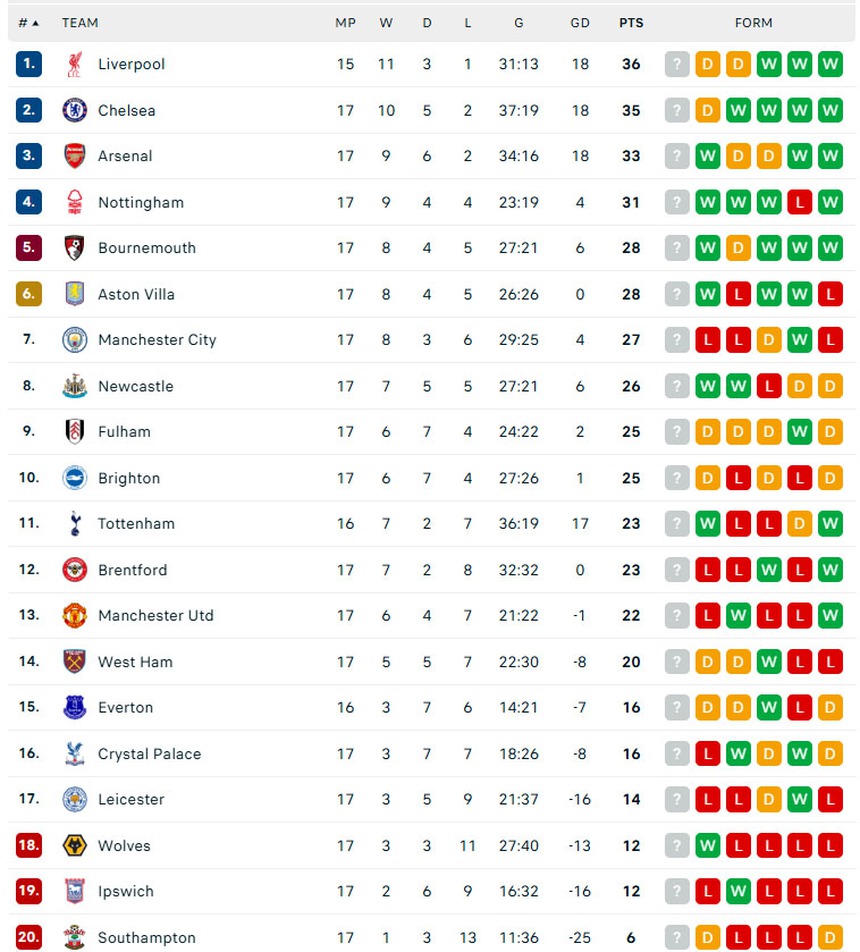Click the Southampton club crest icon
Screen dimensions: 860x952
pos(75,937)
